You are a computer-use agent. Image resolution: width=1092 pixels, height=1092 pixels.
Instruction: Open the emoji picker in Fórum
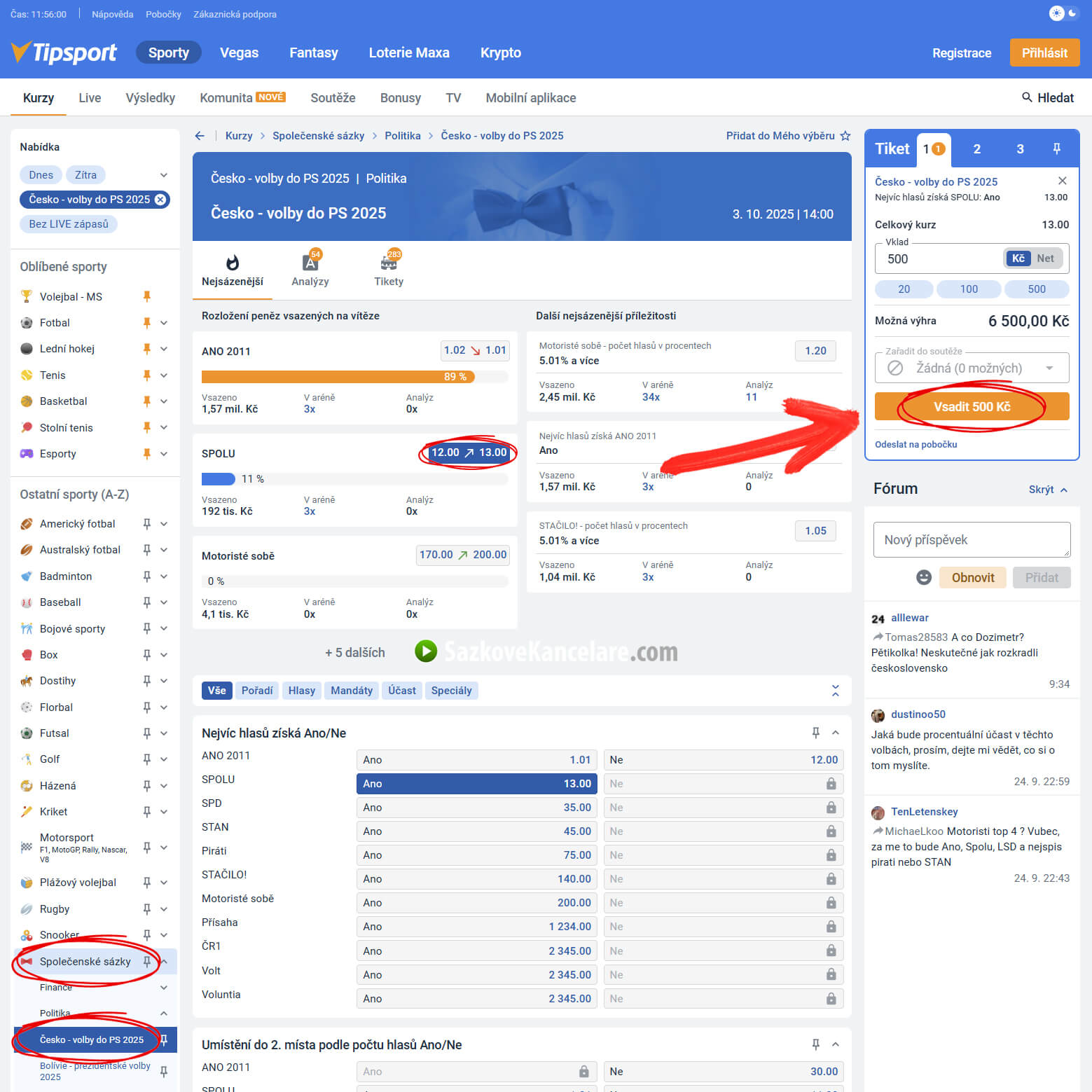coord(924,577)
